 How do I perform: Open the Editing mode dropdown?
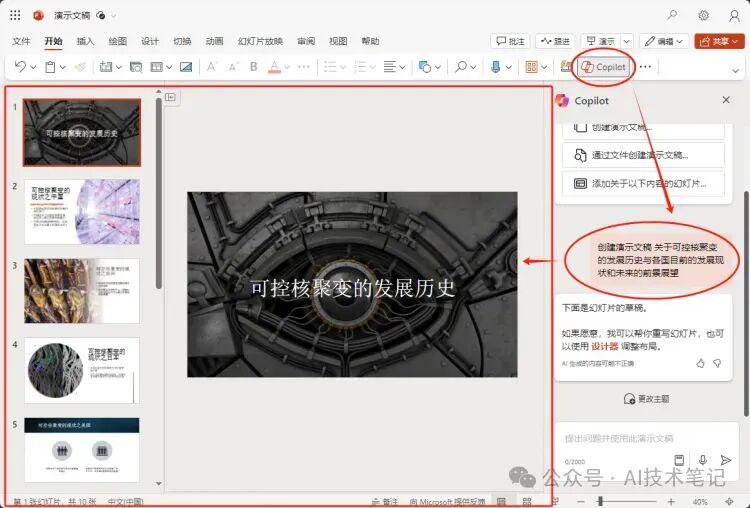(x=664, y=42)
